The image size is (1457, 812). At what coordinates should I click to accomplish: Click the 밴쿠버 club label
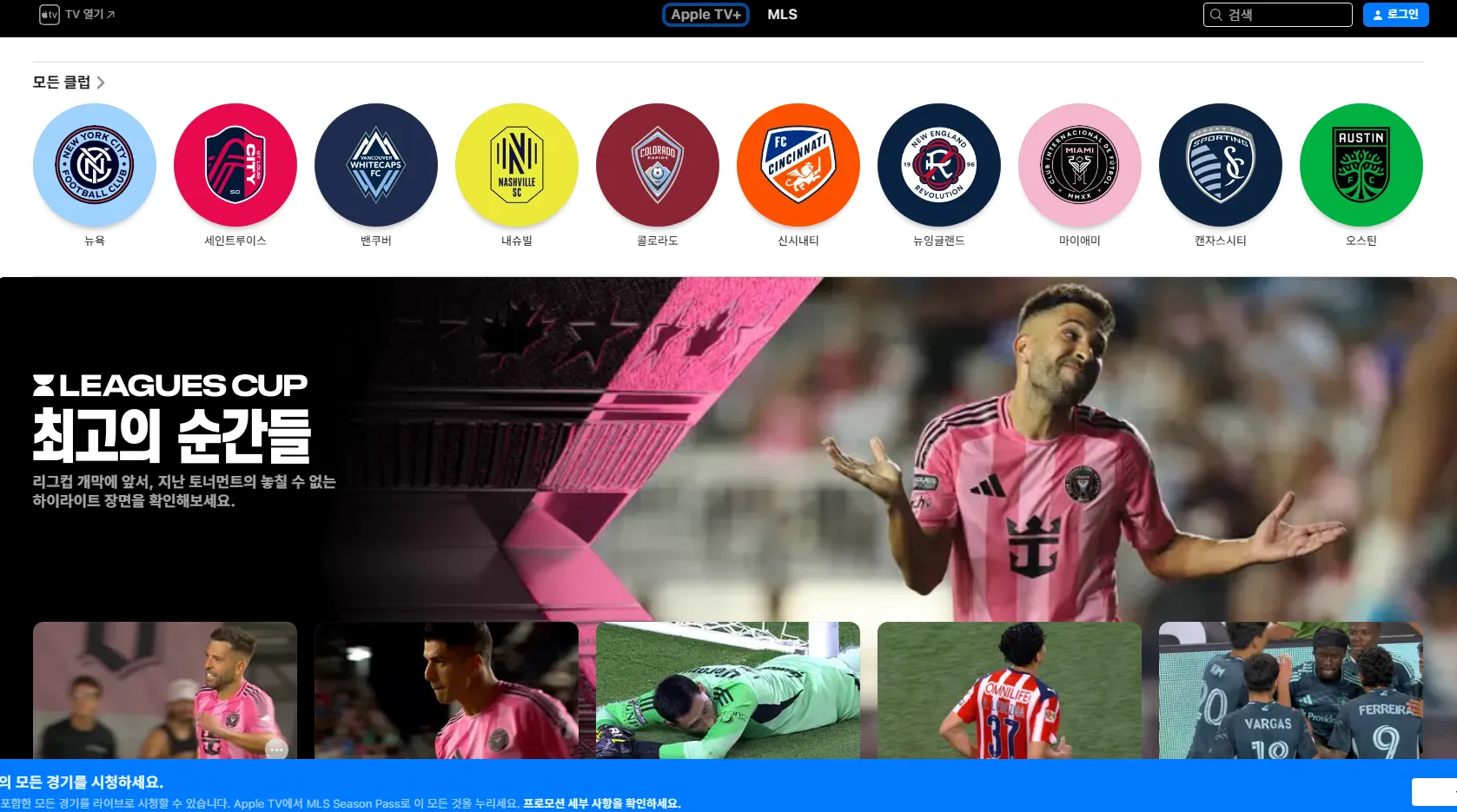tap(376, 241)
